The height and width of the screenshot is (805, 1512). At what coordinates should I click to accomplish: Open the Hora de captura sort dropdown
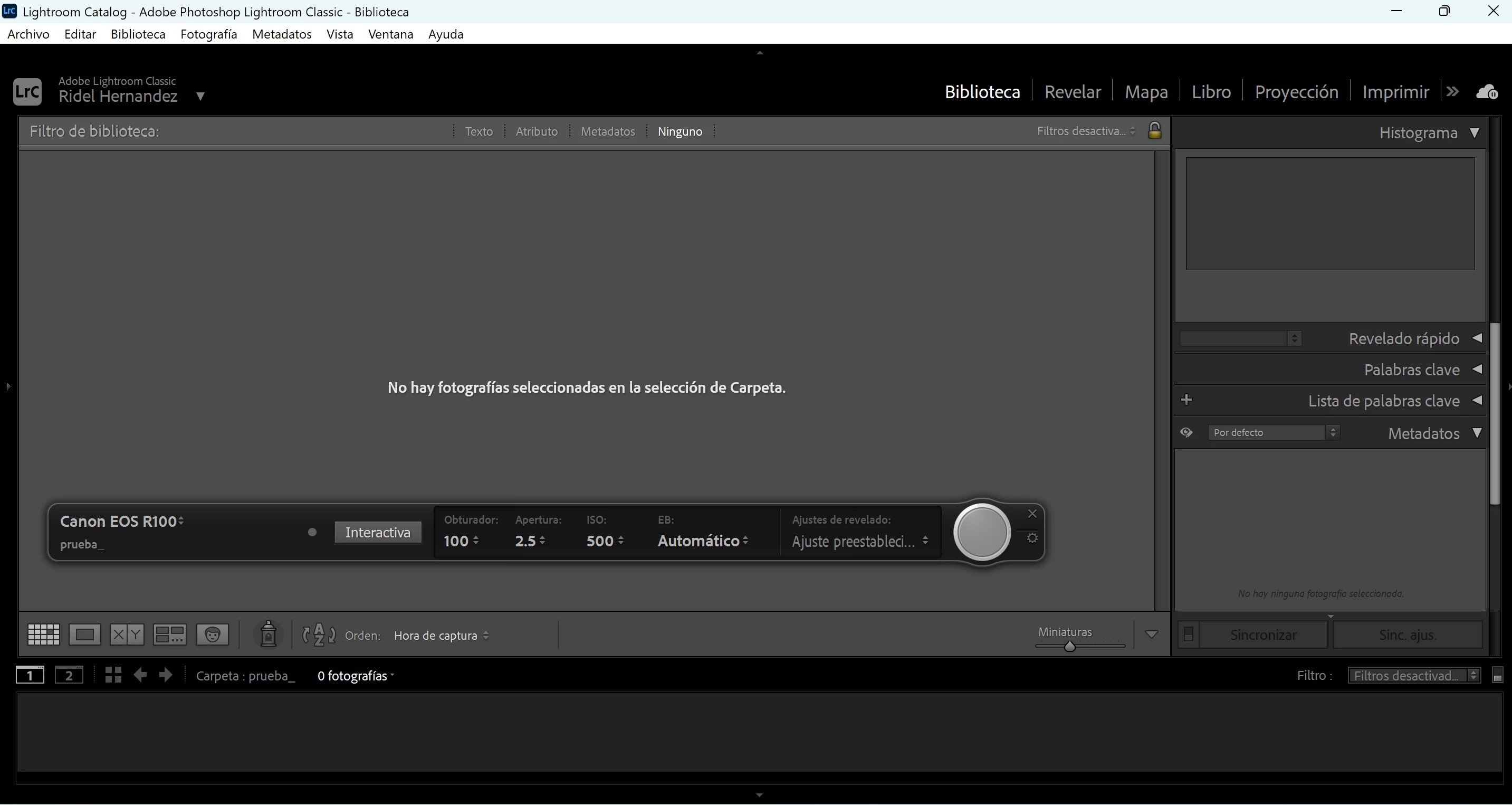pyautogui.click(x=441, y=636)
